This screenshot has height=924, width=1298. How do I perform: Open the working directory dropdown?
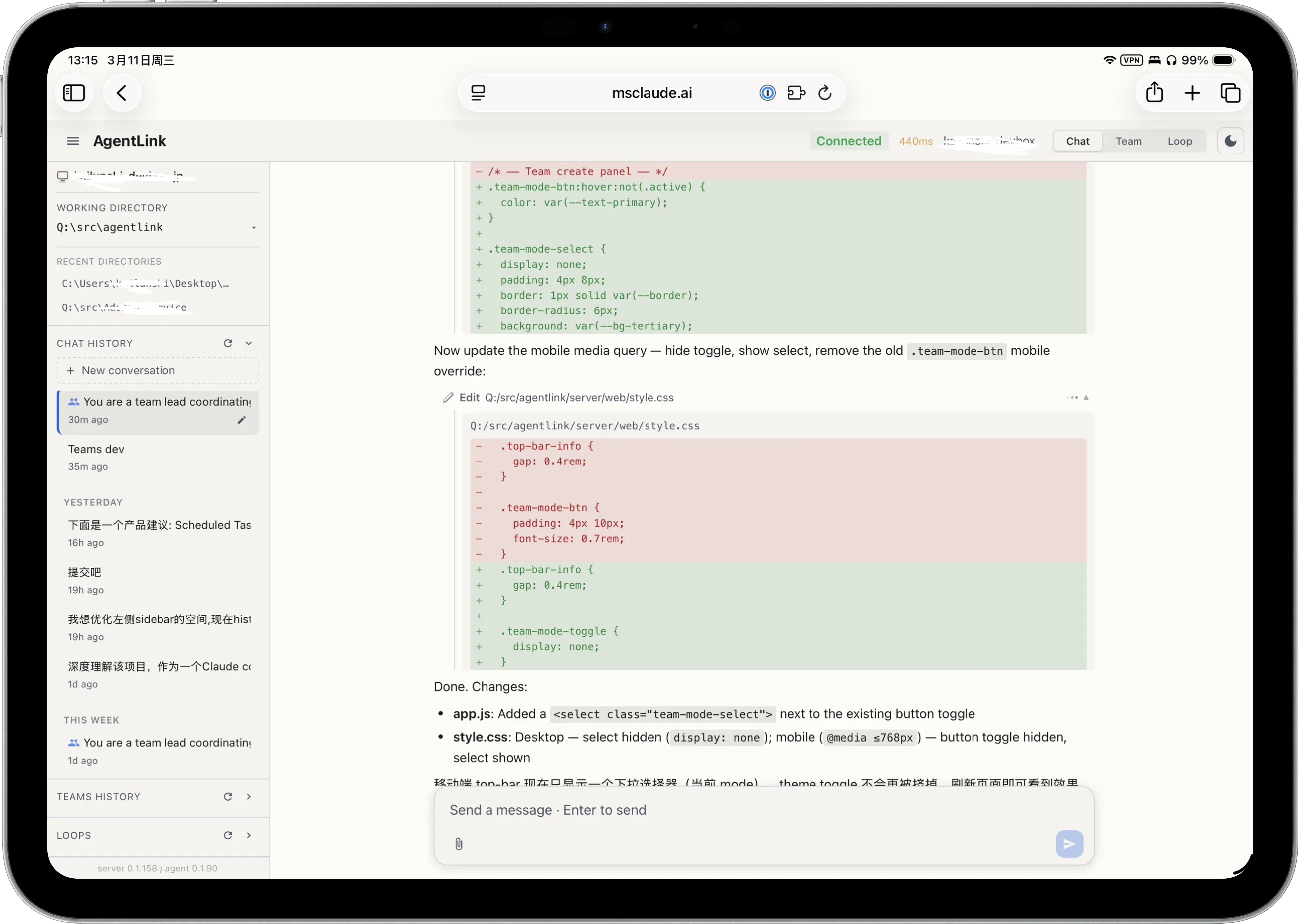(x=254, y=227)
